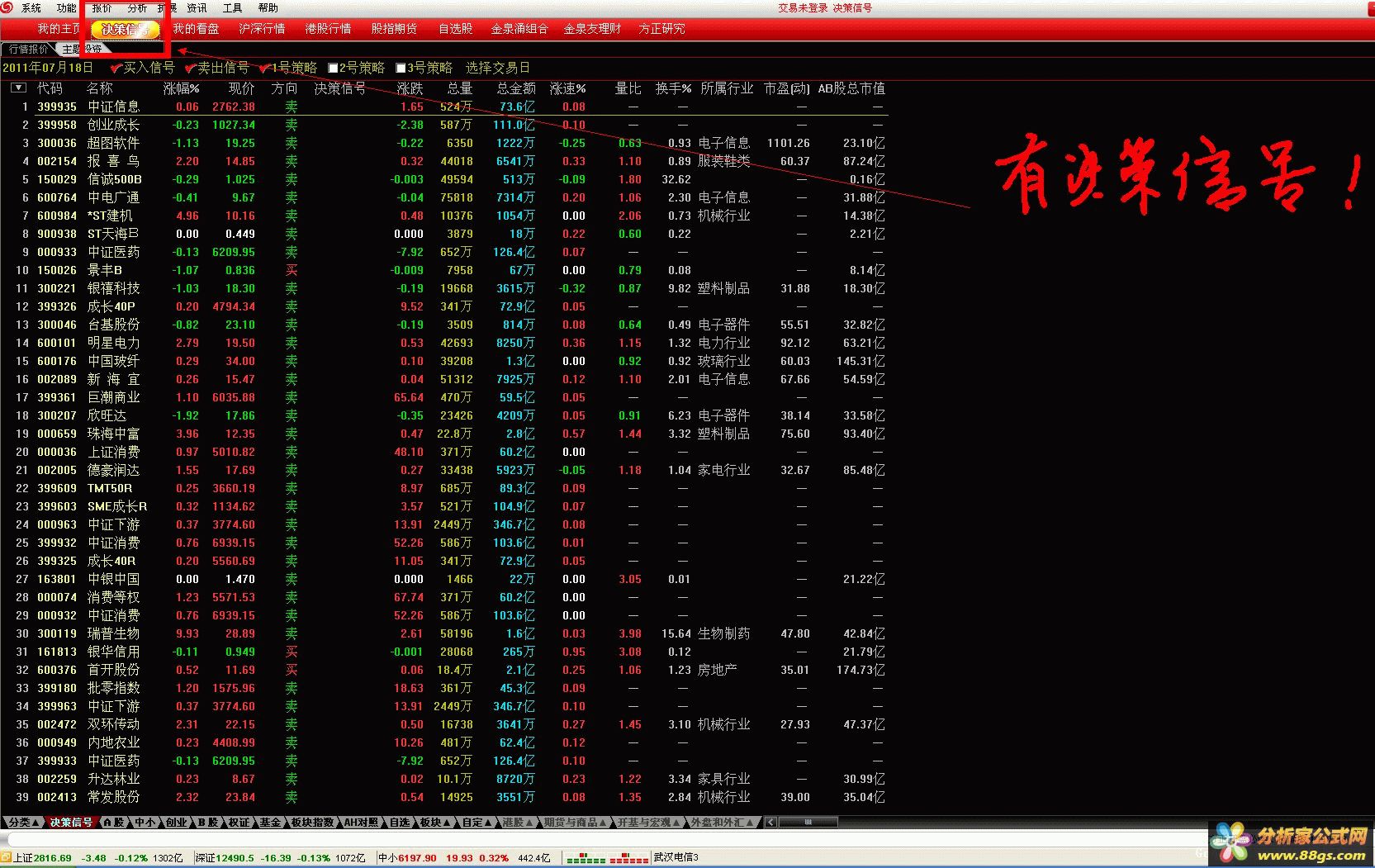Select the 权证 bottom tab
The image size is (1375, 868).
pyautogui.click(x=239, y=822)
